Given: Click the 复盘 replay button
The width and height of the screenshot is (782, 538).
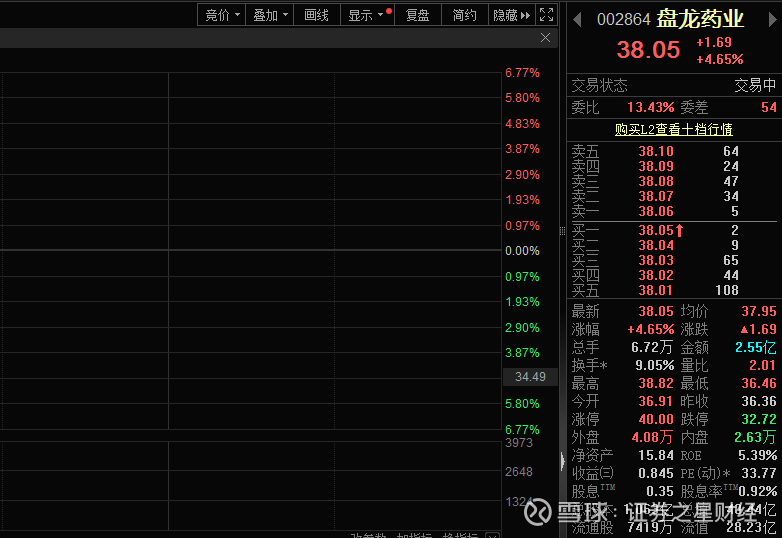Looking at the screenshot, I should click(x=418, y=15).
